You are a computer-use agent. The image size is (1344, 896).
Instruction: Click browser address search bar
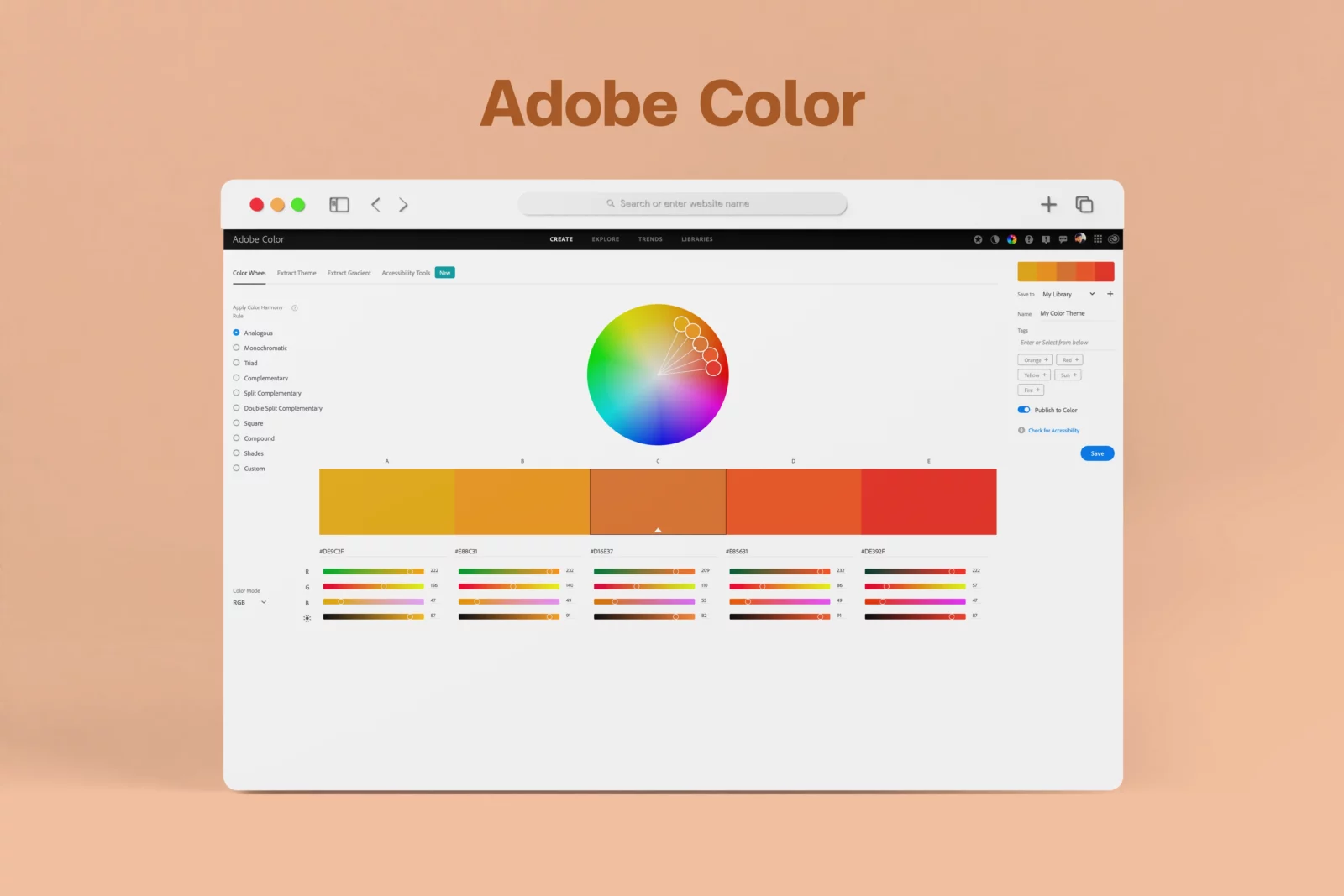[683, 204]
